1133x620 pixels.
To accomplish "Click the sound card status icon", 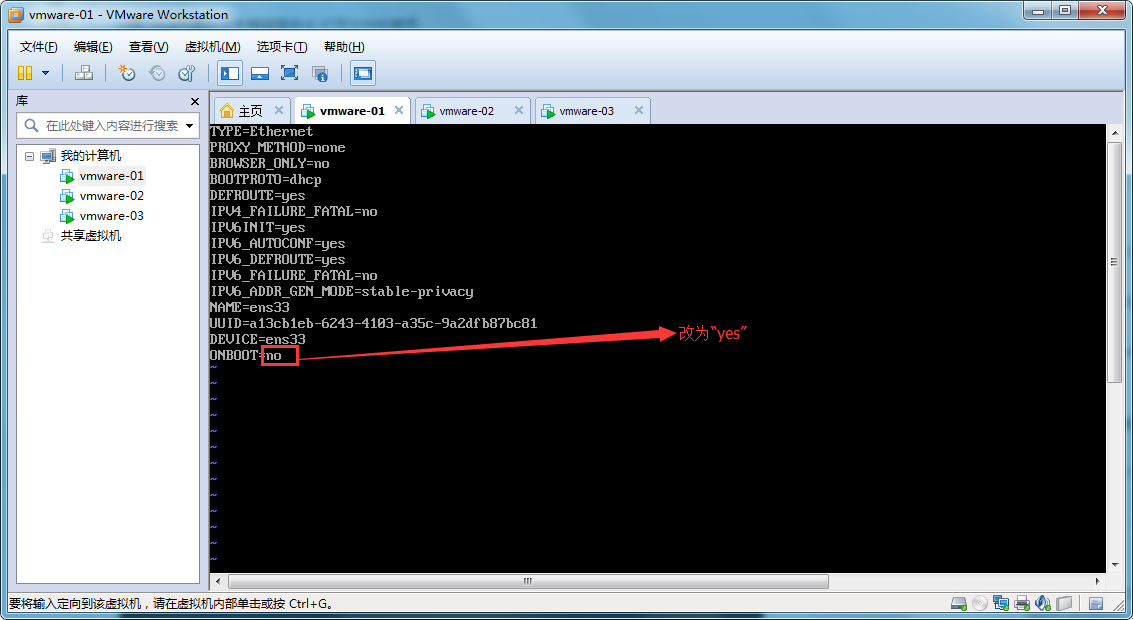I will [x=1043, y=603].
